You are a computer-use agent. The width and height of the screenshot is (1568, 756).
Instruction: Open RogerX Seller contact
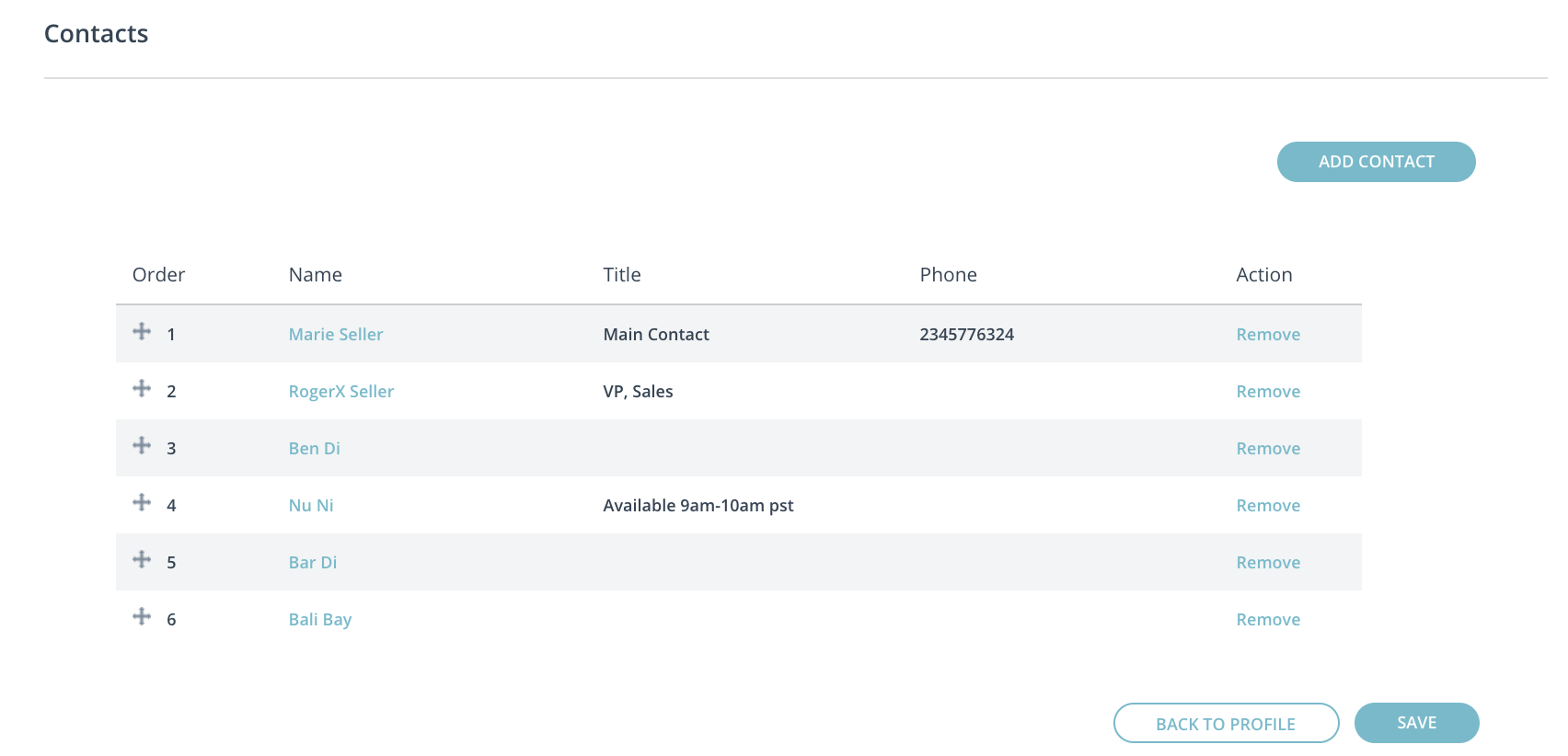[x=341, y=392]
